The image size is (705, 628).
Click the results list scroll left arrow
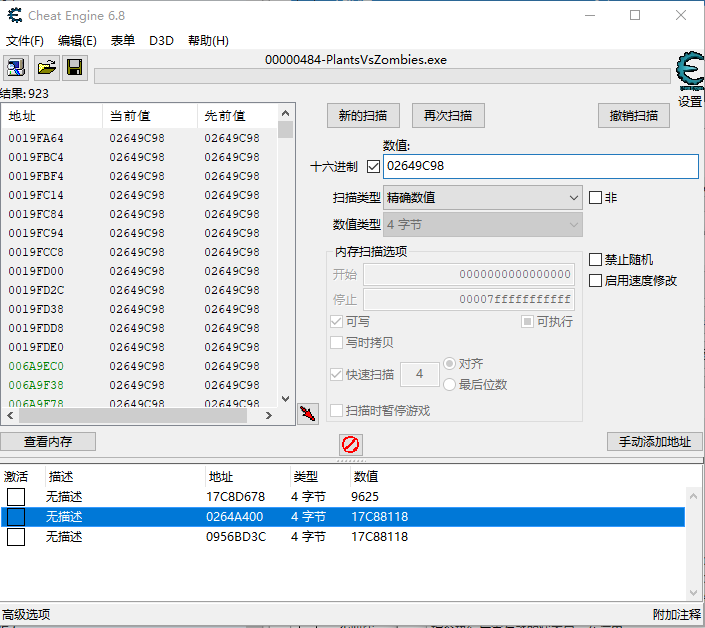[x=10, y=416]
